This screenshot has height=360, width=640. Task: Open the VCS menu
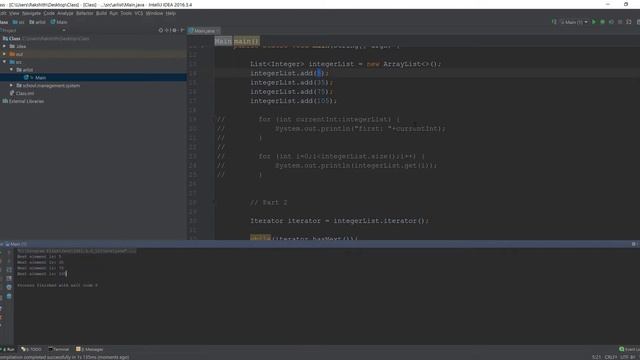(x=139, y=13)
